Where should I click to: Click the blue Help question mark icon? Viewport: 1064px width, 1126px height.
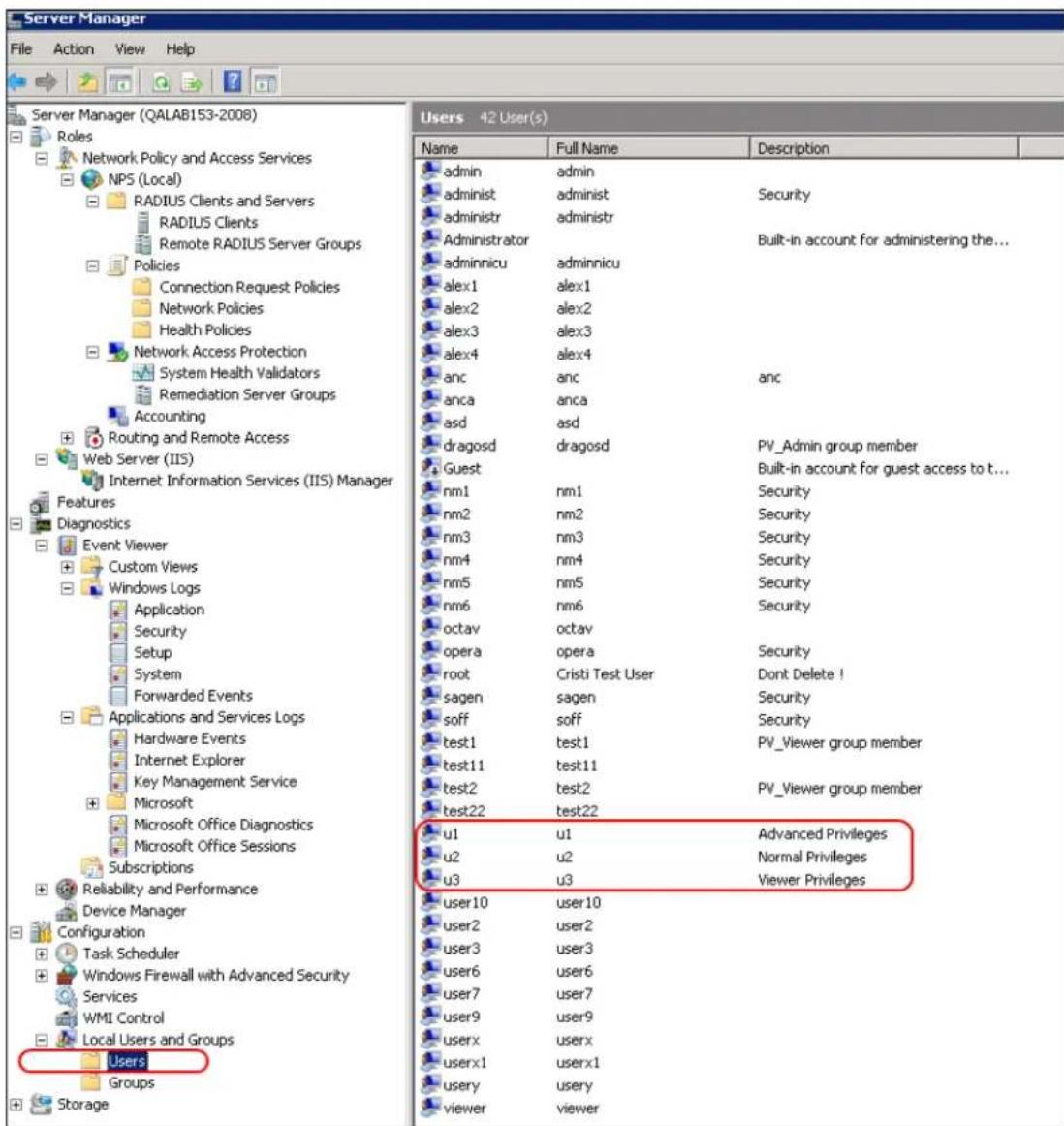pyautogui.click(x=233, y=81)
